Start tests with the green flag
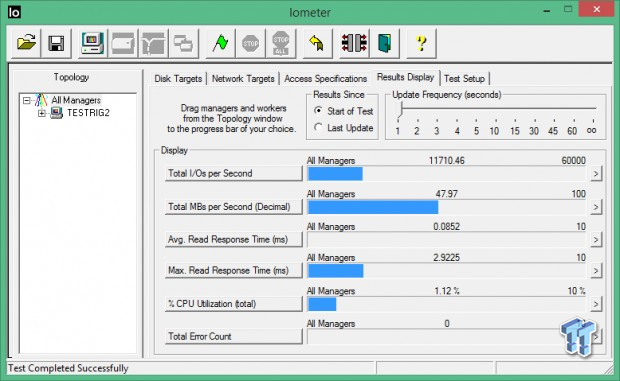620x381 pixels. (220, 43)
